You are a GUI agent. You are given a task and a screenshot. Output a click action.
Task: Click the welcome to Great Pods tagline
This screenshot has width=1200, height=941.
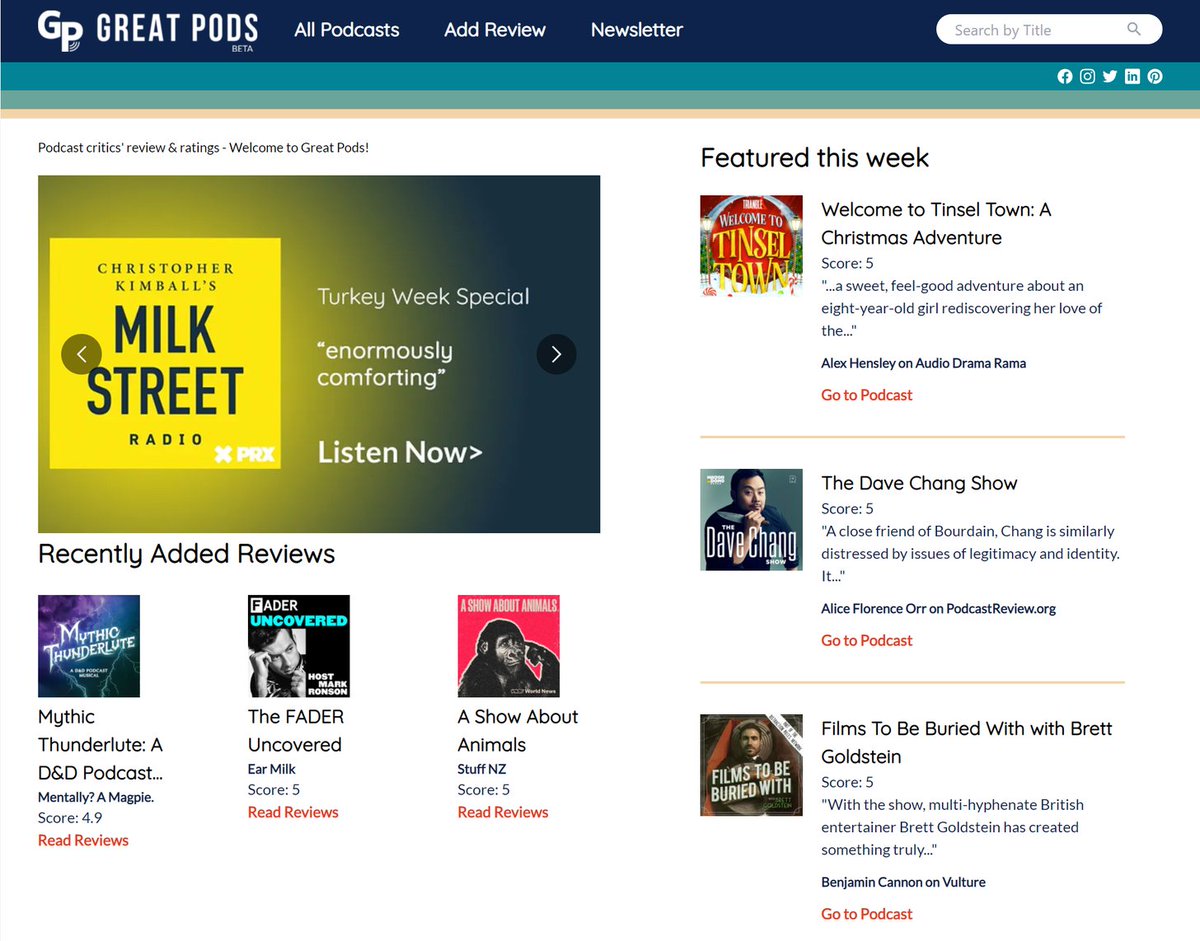click(x=203, y=148)
